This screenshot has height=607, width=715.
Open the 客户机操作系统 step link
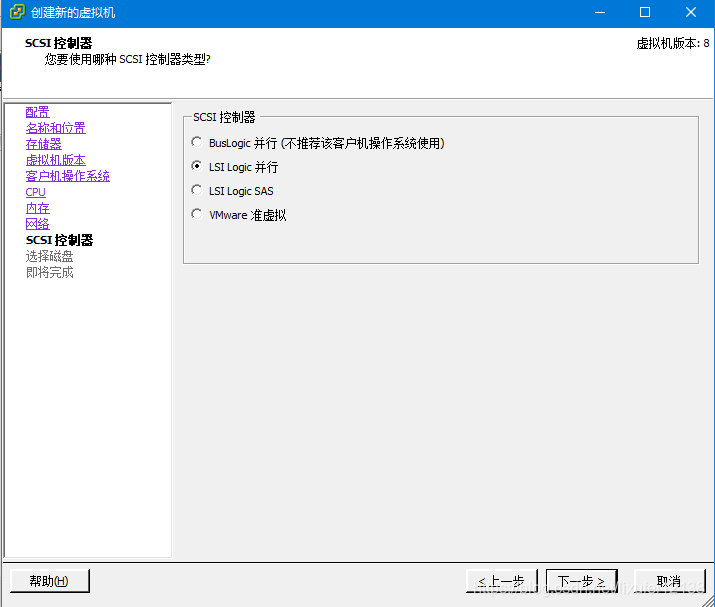67,176
